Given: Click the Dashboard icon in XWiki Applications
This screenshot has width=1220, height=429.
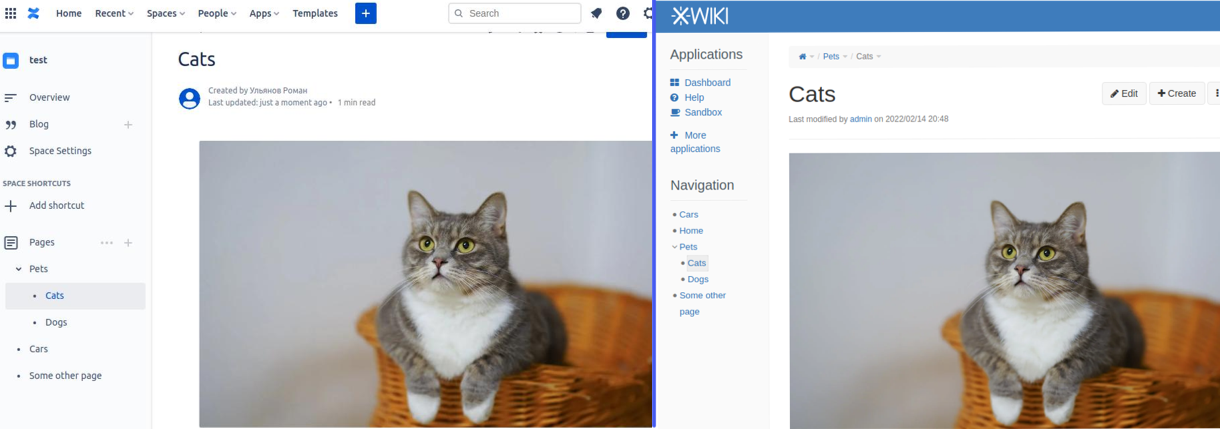Looking at the screenshot, I should pos(675,82).
